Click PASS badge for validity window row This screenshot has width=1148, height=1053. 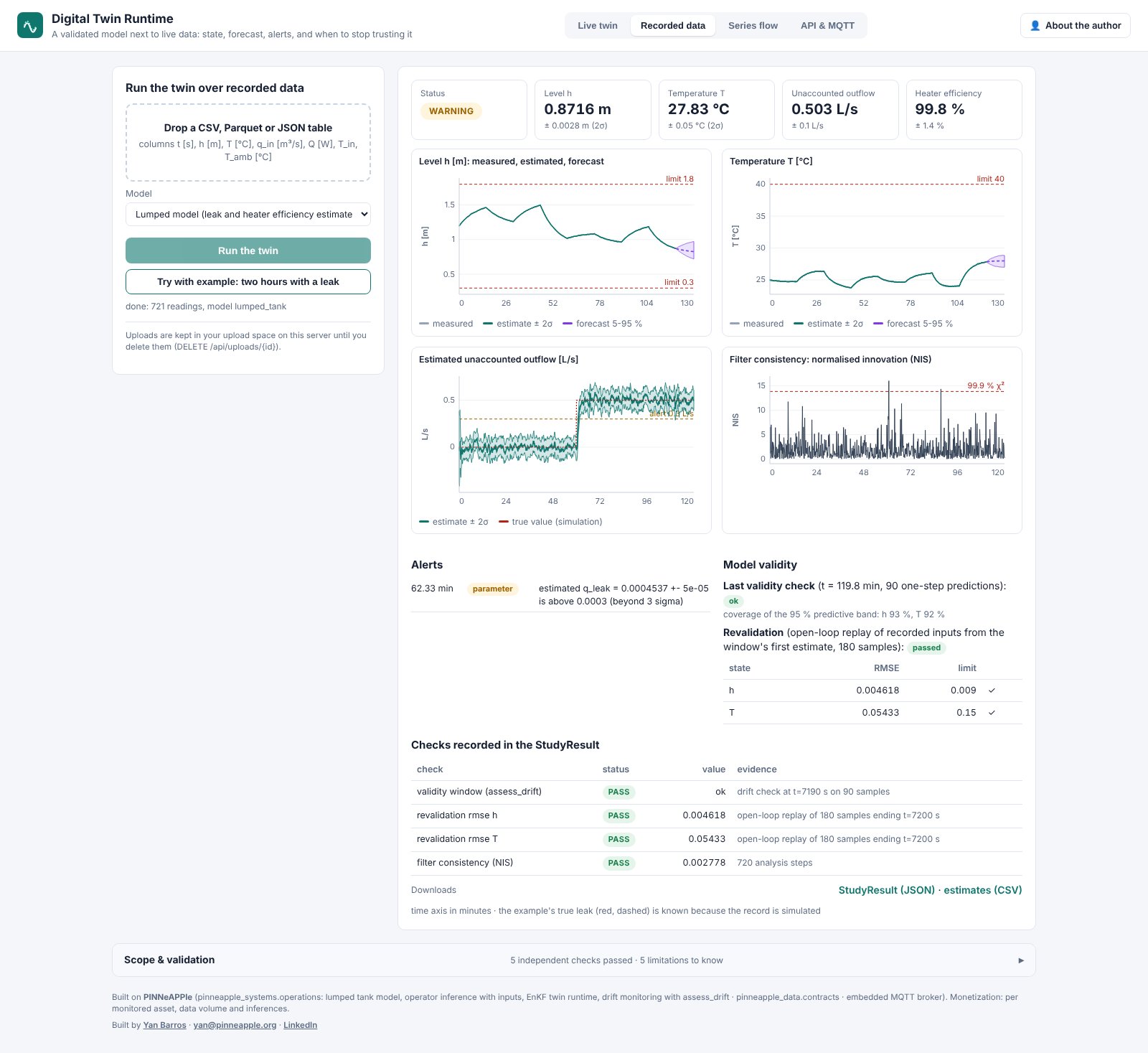tap(618, 792)
